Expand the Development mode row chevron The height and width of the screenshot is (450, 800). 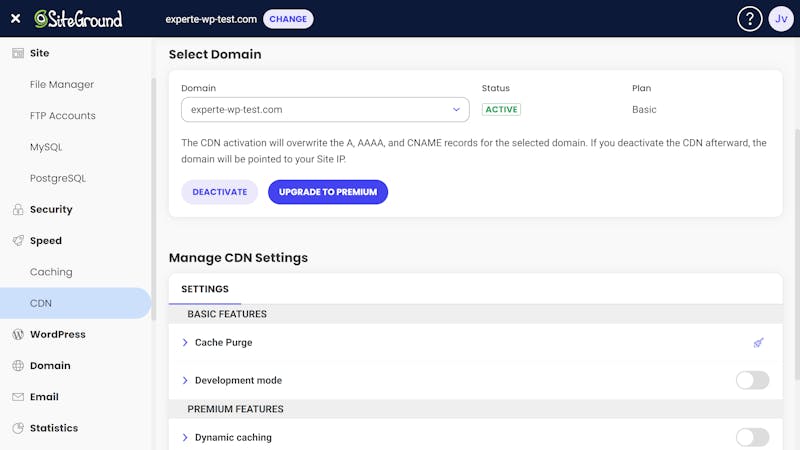pos(185,380)
